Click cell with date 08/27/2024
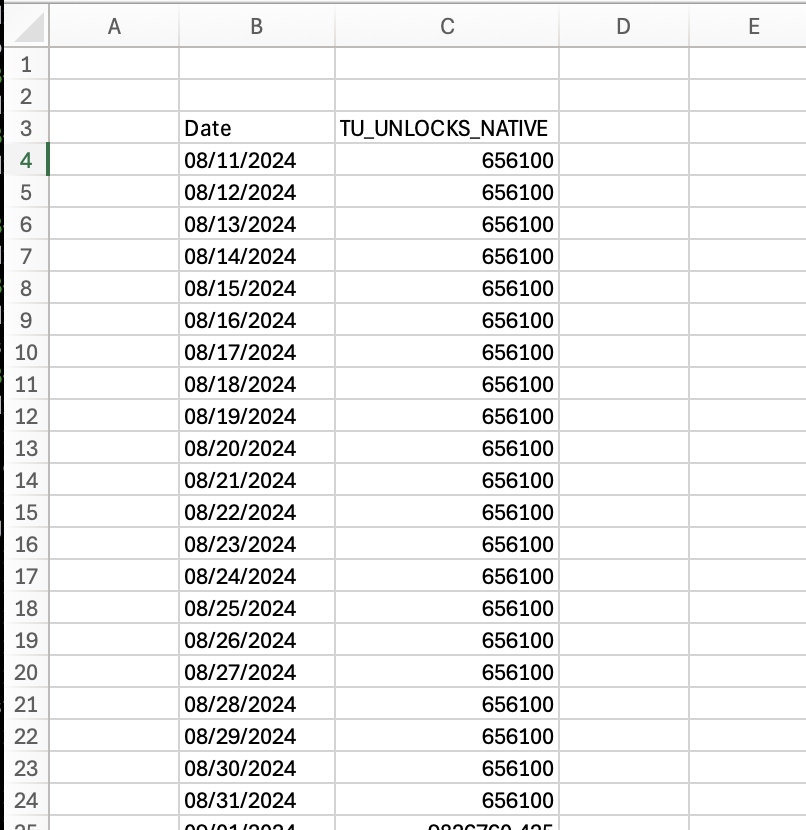 coord(257,672)
